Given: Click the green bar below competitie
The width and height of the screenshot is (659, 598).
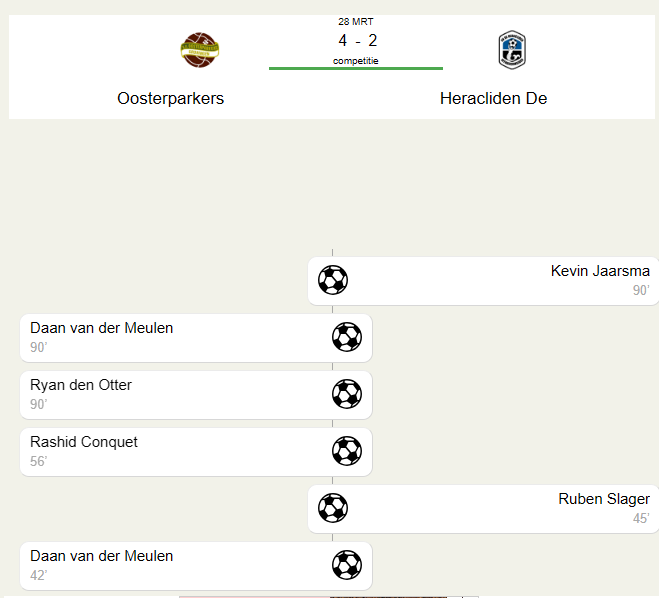Looking at the screenshot, I should pyautogui.click(x=356, y=68).
